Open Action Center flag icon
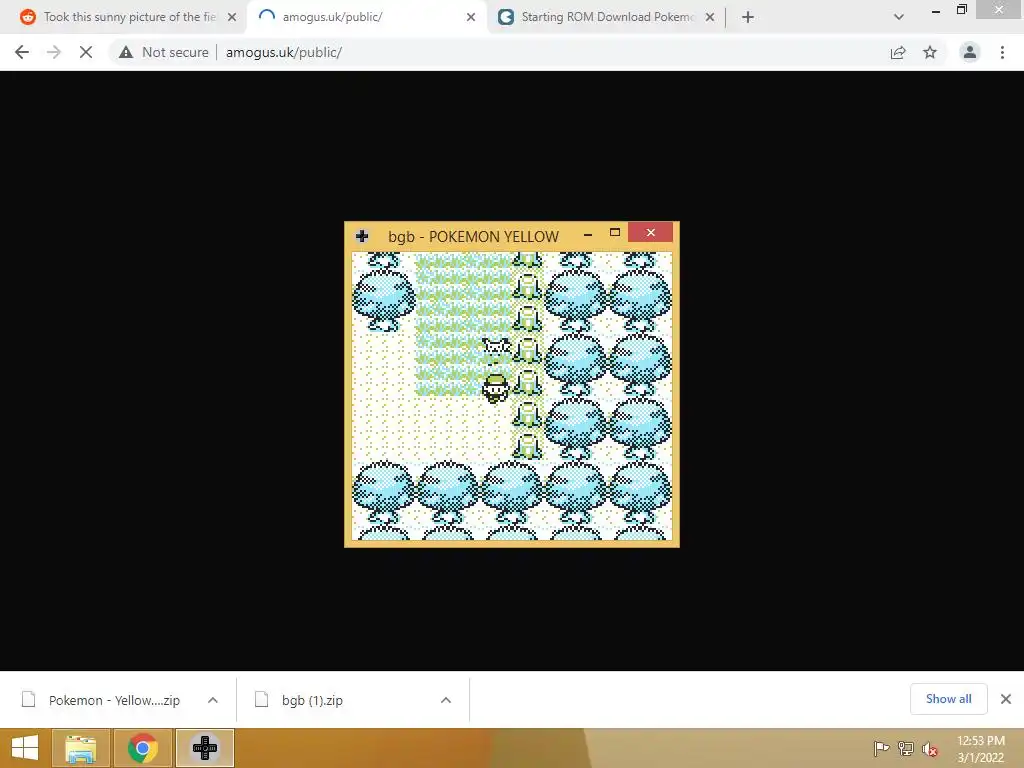The height and width of the screenshot is (768, 1024). click(x=881, y=748)
